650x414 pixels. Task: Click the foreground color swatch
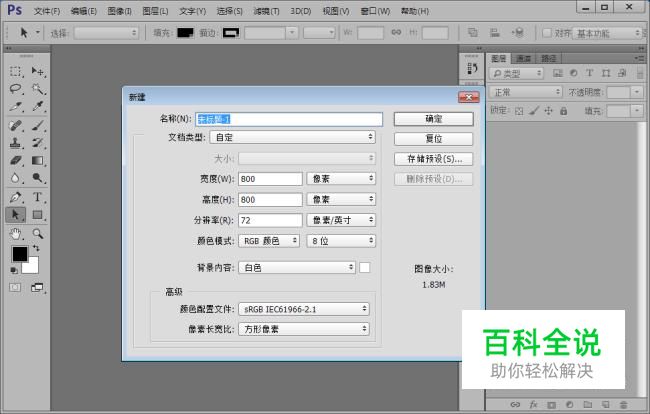pos(19,254)
